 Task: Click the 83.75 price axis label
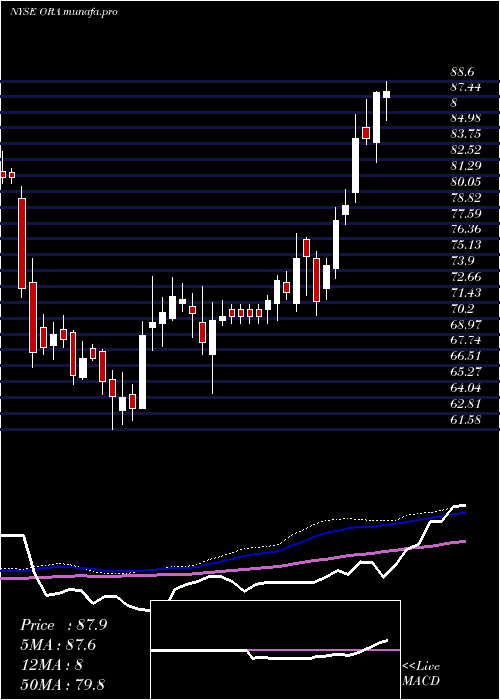pyautogui.click(x=465, y=134)
